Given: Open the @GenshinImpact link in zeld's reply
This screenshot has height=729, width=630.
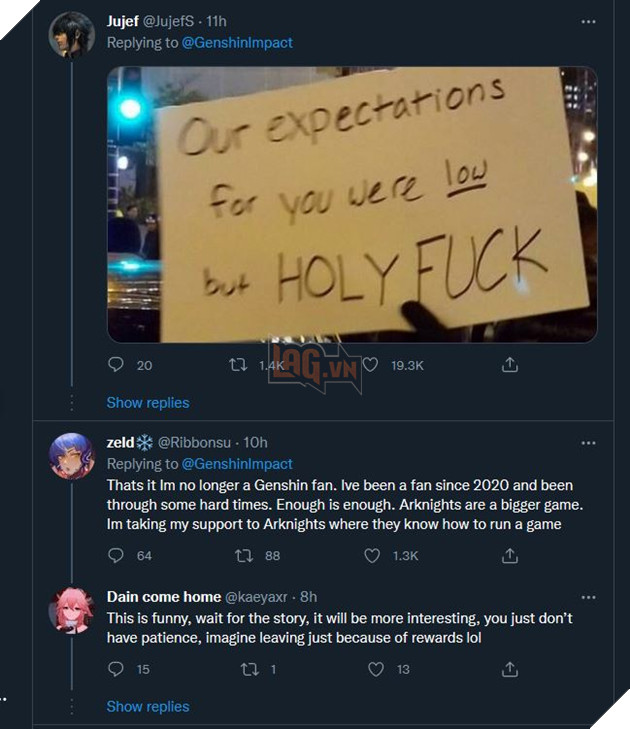Looking at the screenshot, I should 237,464.
